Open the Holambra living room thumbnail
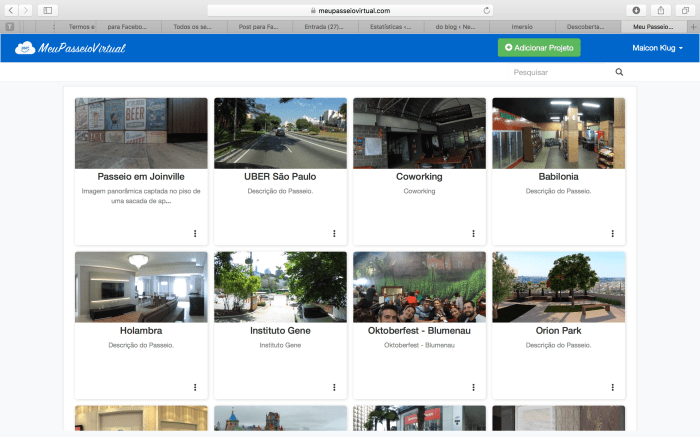This screenshot has height=437, width=700. (x=141, y=287)
